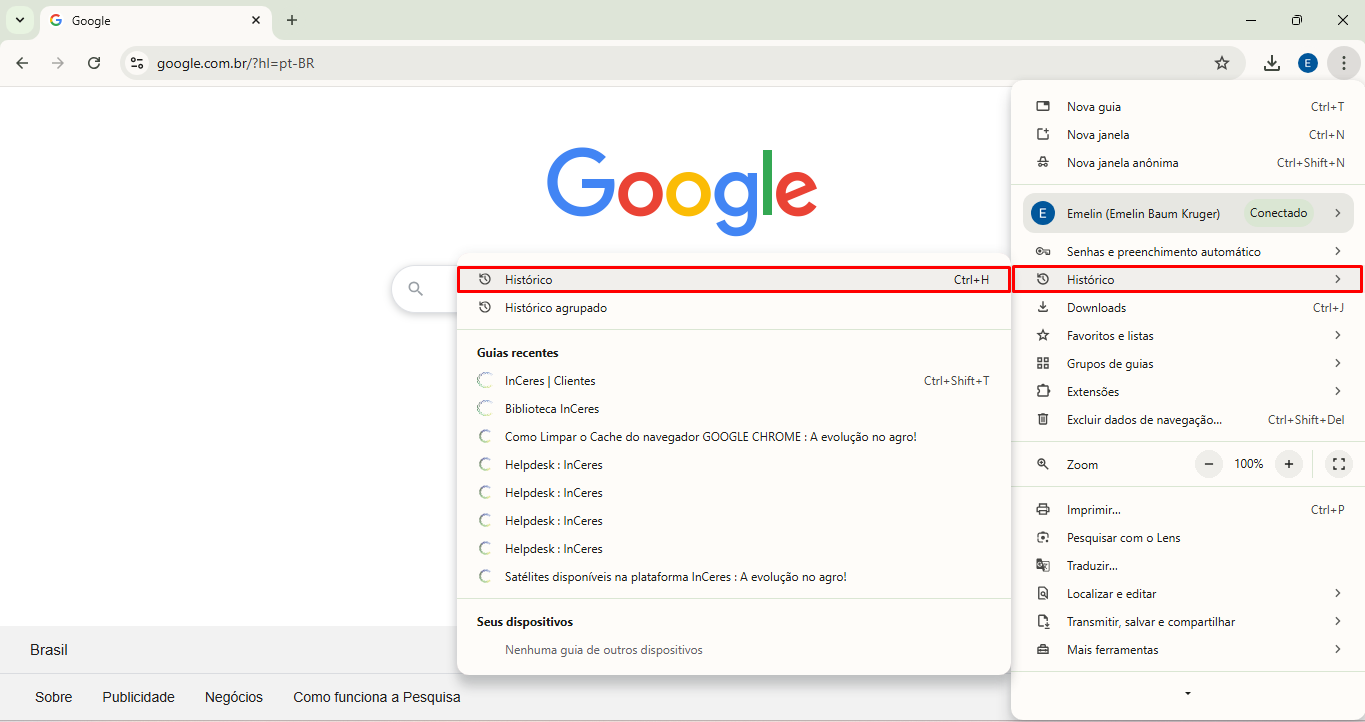Open a new tab with the plus button
Screen dimensions: 1365x722
[x=292, y=20]
